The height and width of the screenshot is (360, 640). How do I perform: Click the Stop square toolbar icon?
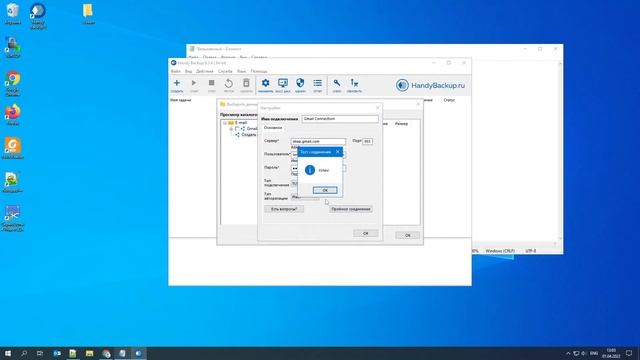coord(211,85)
